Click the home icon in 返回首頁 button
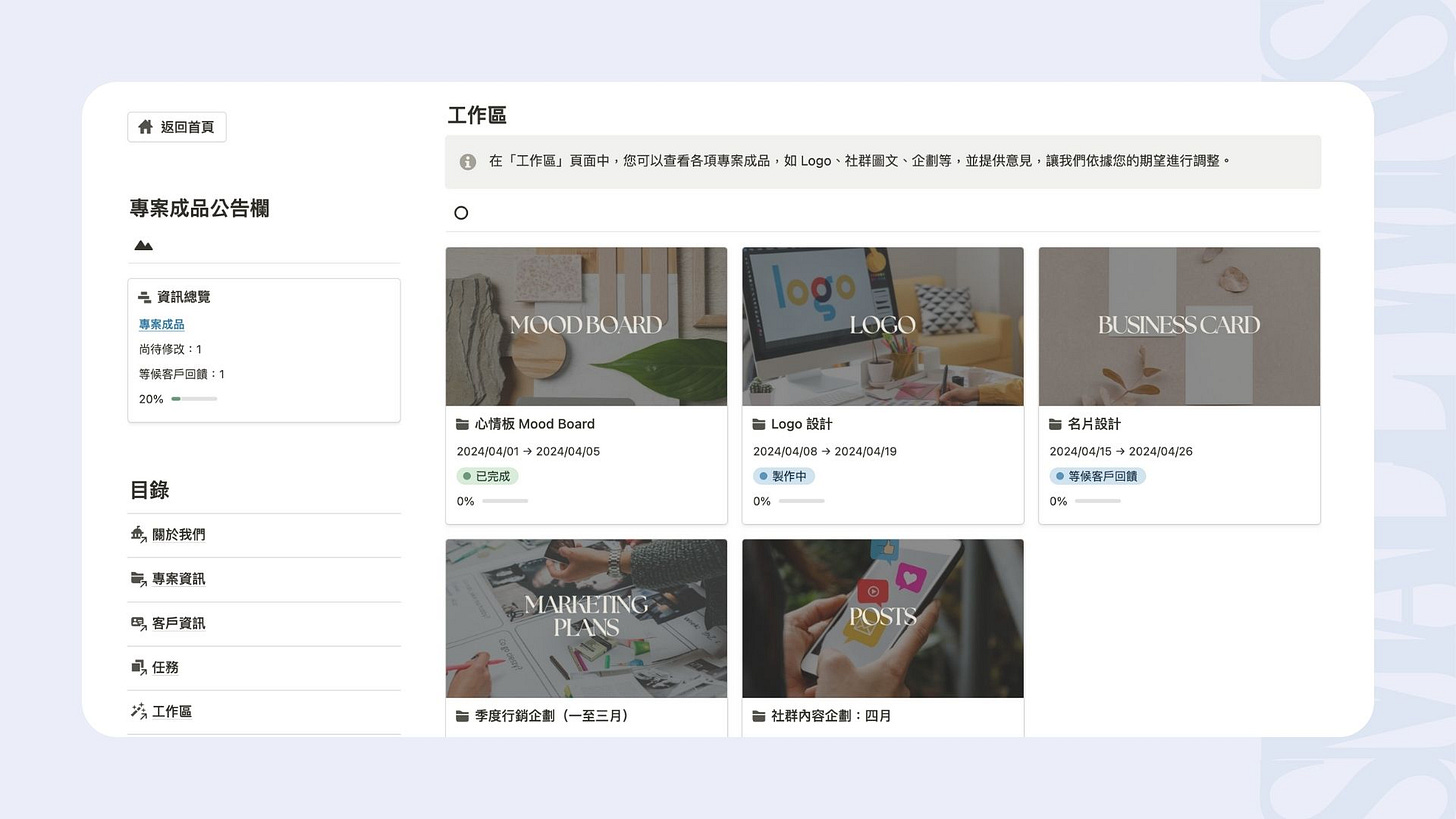The height and width of the screenshot is (819, 1456). pos(146,127)
